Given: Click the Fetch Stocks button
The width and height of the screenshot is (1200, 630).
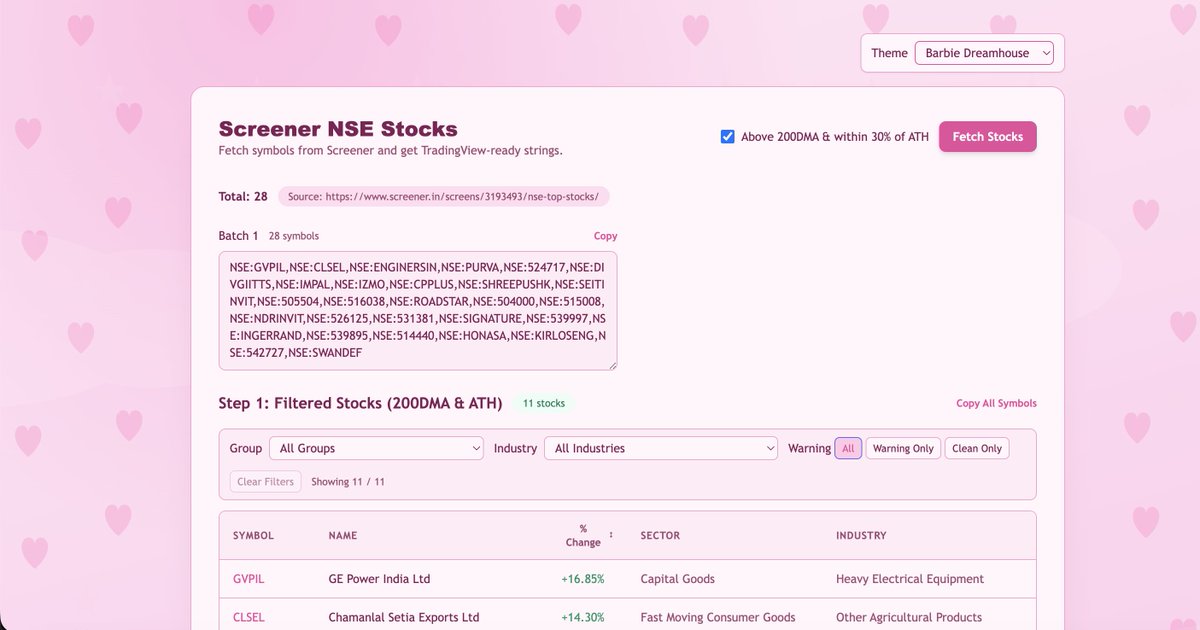Looking at the screenshot, I should click(987, 137).
